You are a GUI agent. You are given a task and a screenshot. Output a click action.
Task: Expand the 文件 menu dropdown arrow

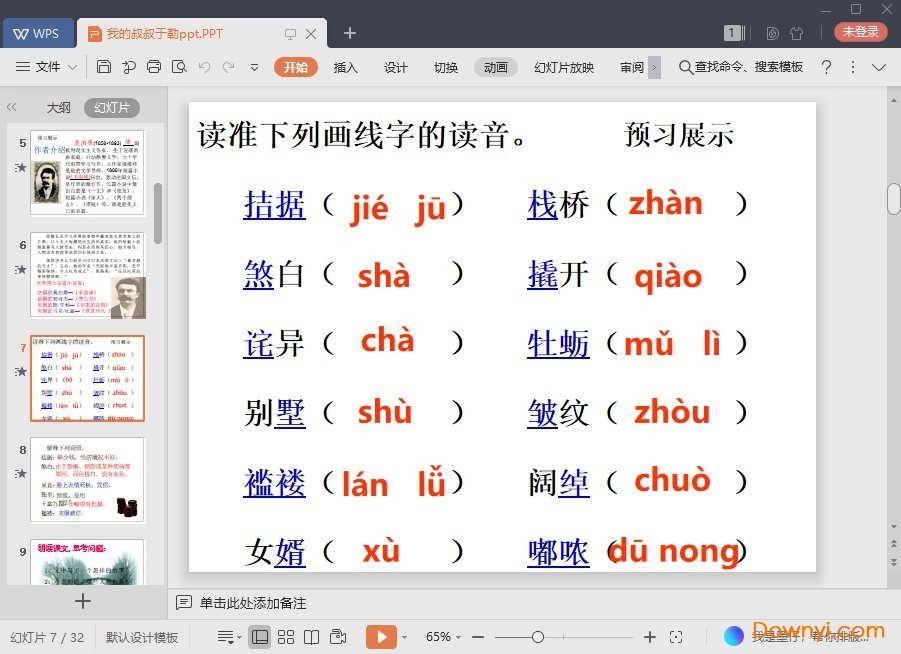pos(73,68)
